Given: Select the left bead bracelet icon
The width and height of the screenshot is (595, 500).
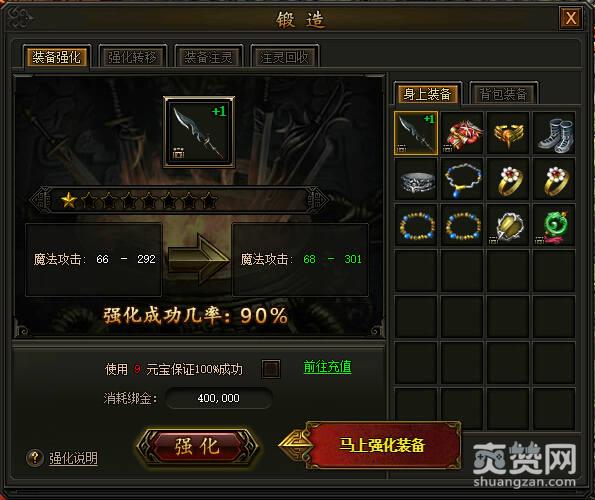Looking at the screenshot, I should point(416,225).
